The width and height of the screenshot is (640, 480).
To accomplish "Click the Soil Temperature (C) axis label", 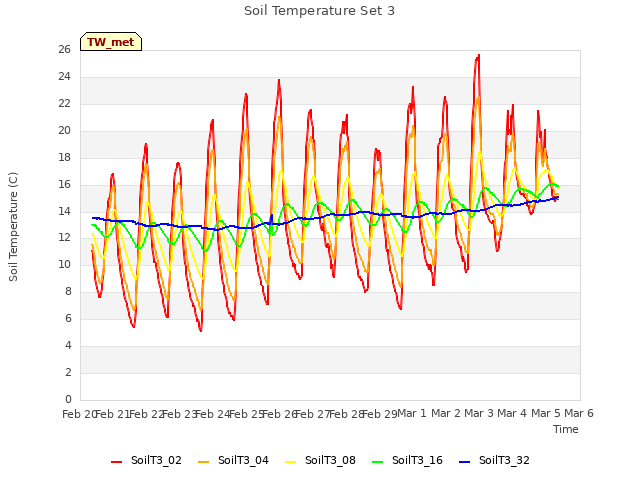I will coord(13,227).
